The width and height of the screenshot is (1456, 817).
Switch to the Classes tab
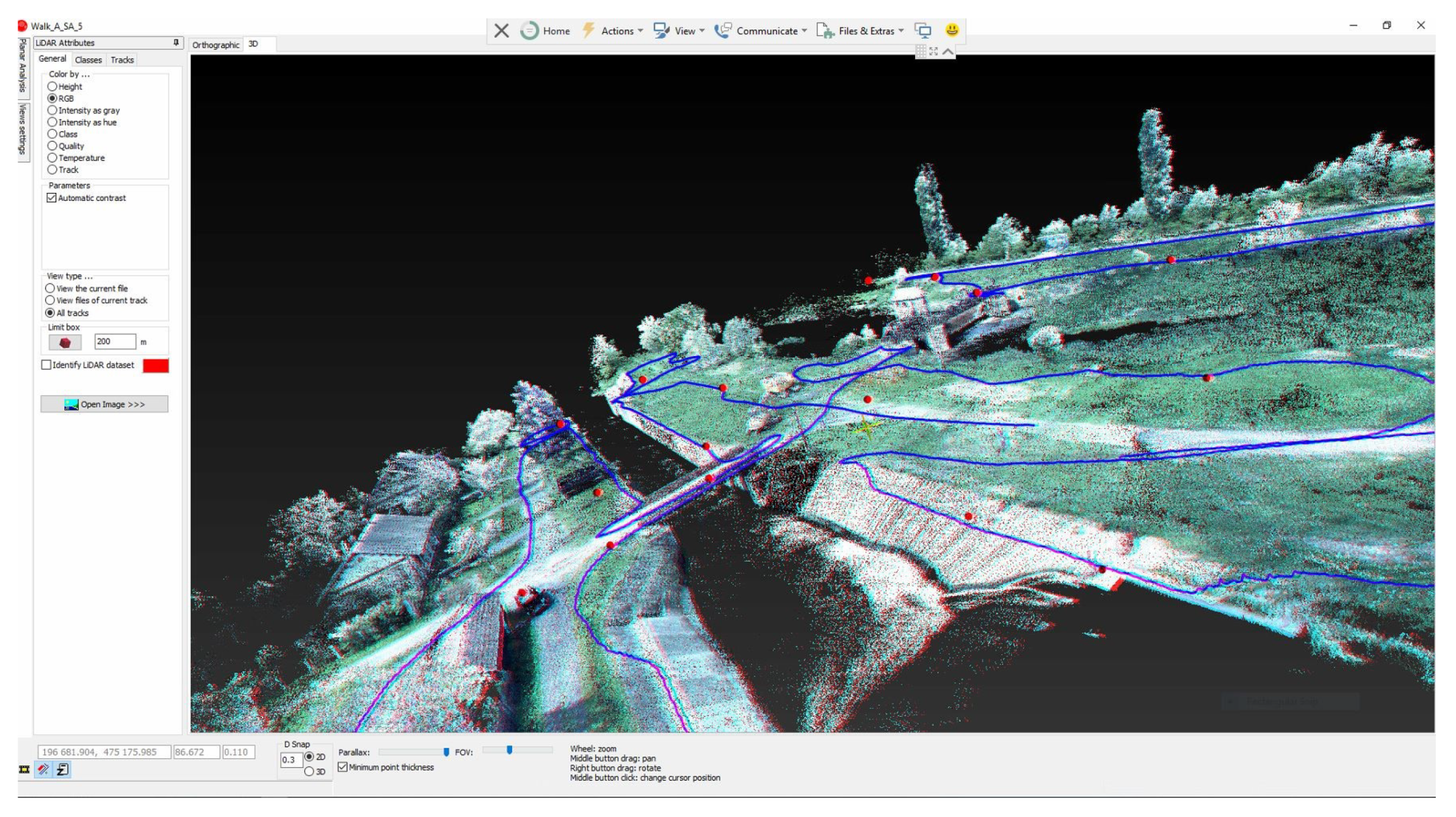pyautogui.click(x=88, y=60)
